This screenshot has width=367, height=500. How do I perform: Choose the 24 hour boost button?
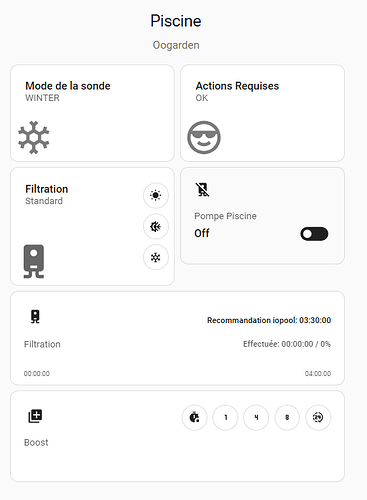(318, 417)
